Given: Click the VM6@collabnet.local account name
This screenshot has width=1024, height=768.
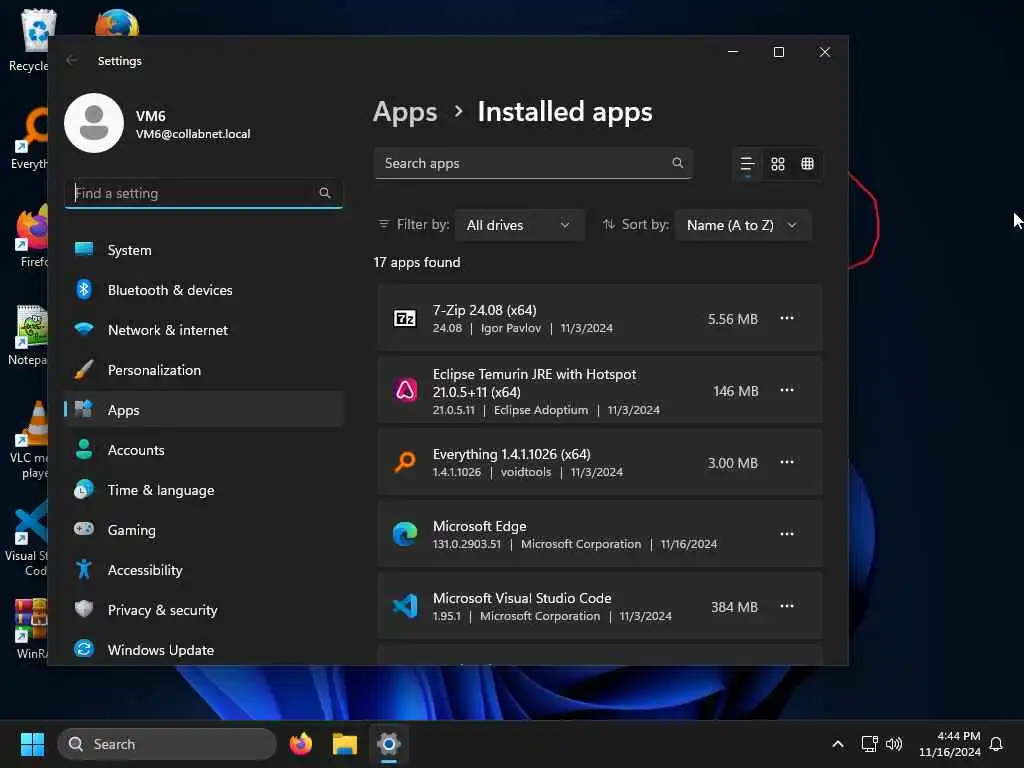Looking at the screenshot, I should tap(193, 134).
